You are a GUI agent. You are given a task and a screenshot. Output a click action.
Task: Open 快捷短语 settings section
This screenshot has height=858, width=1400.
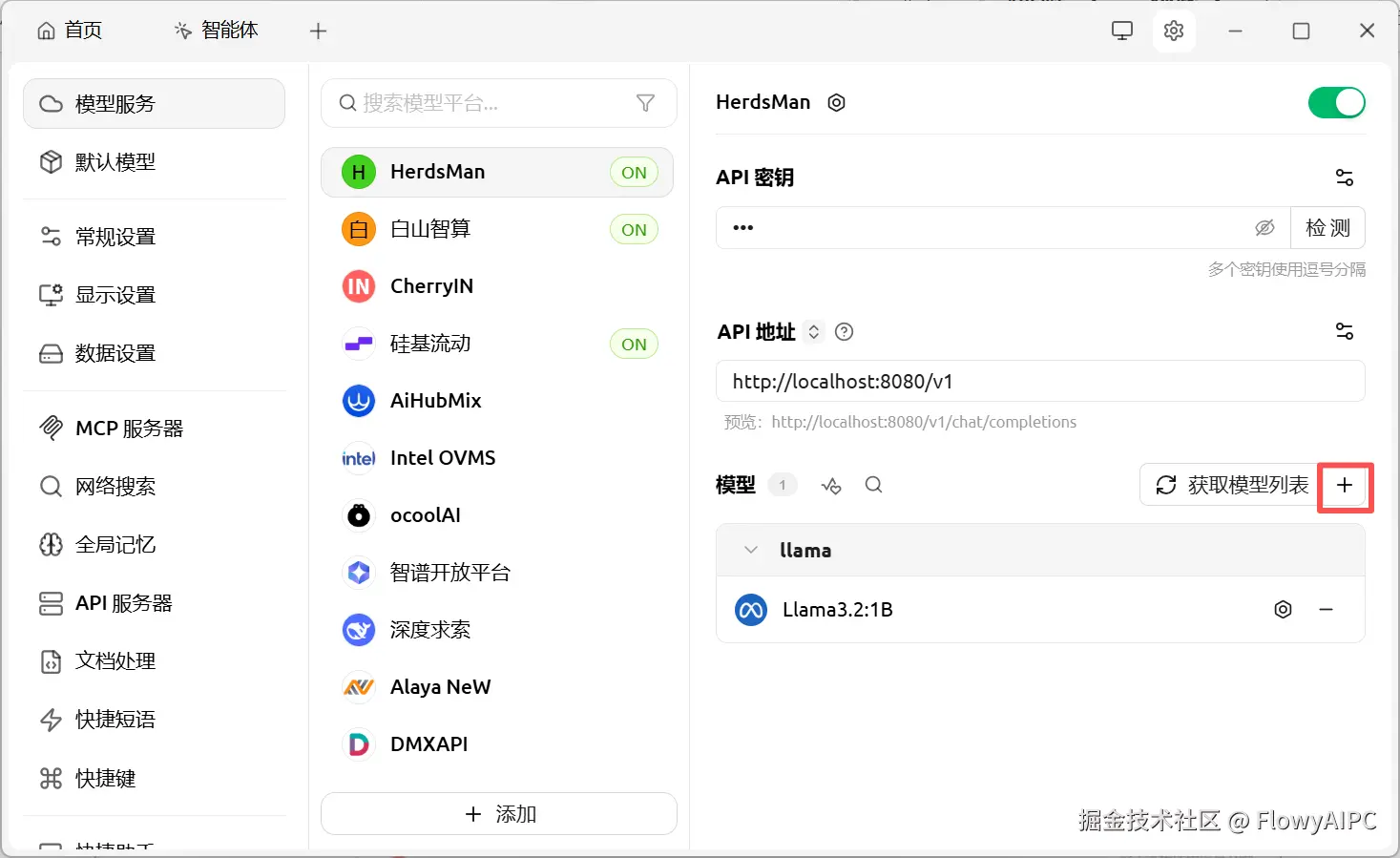[x=154, y=720]
